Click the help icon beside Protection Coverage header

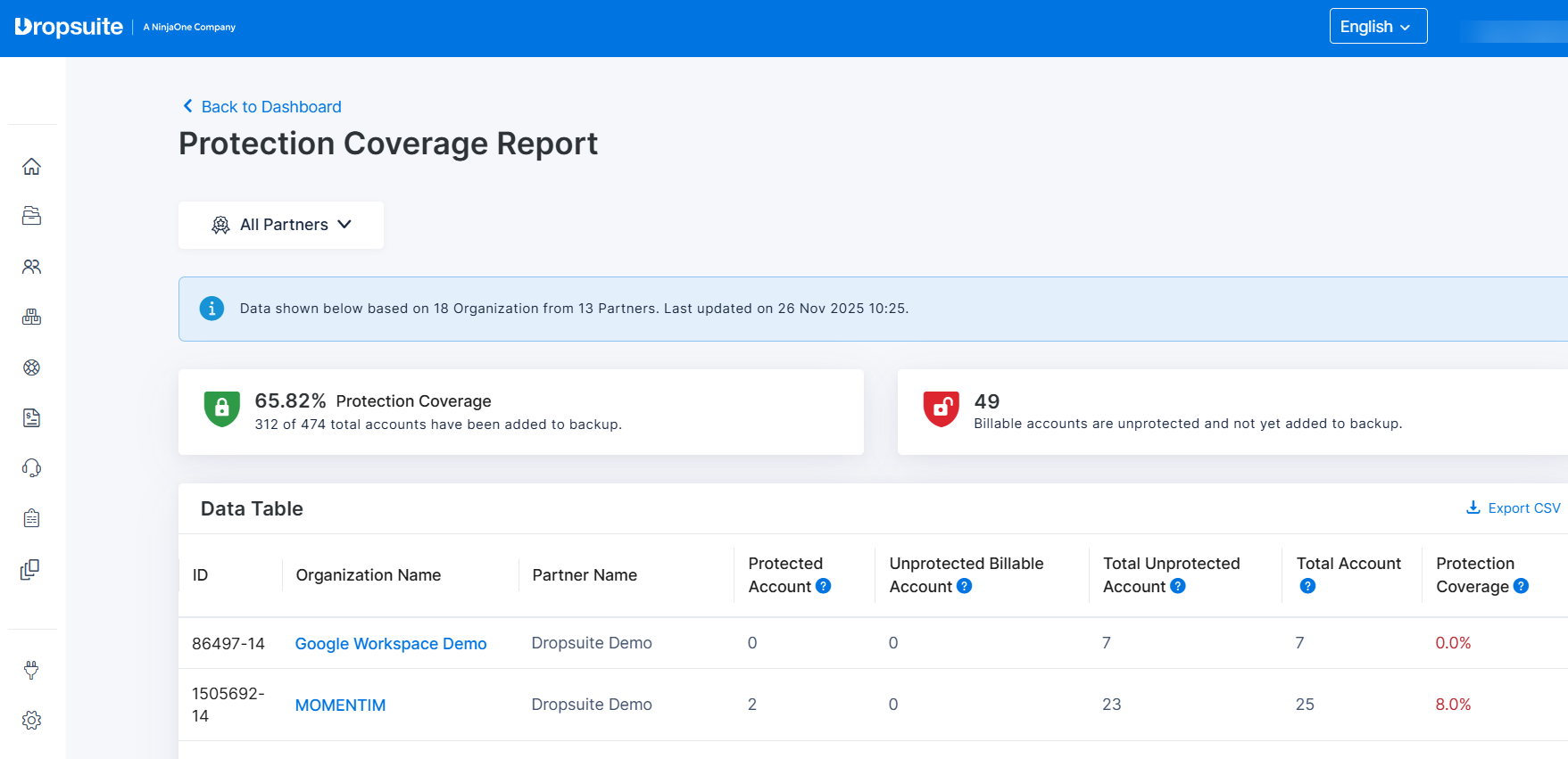point(1521,586)
